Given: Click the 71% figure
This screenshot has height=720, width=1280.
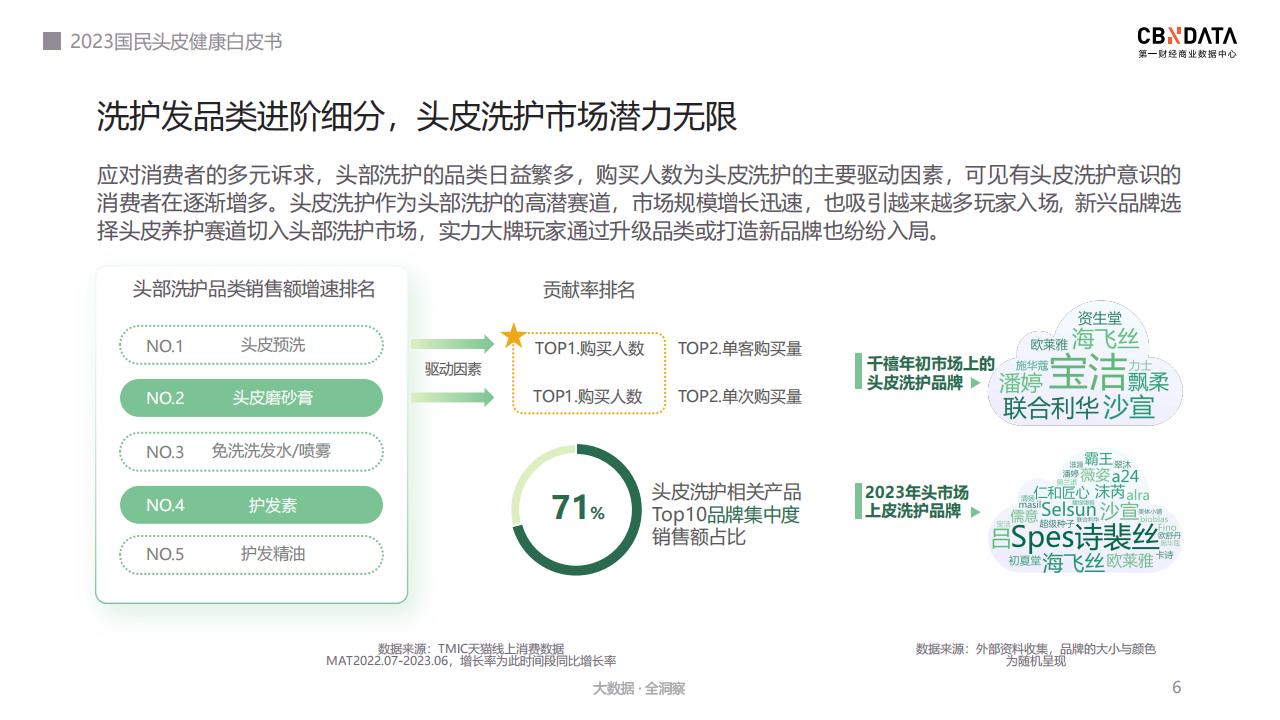Looking at the screenshot, I should coord(577,509).
